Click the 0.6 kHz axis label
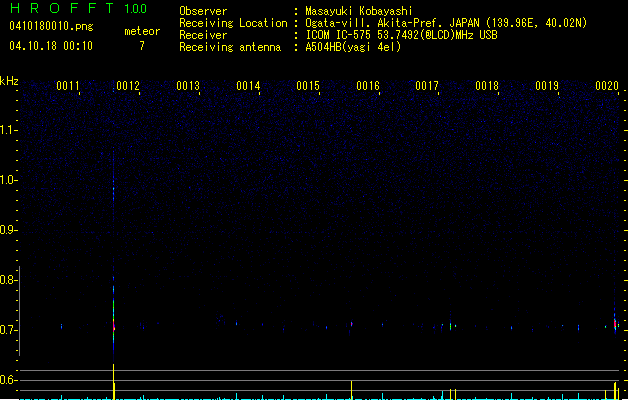 coord(8,380)
